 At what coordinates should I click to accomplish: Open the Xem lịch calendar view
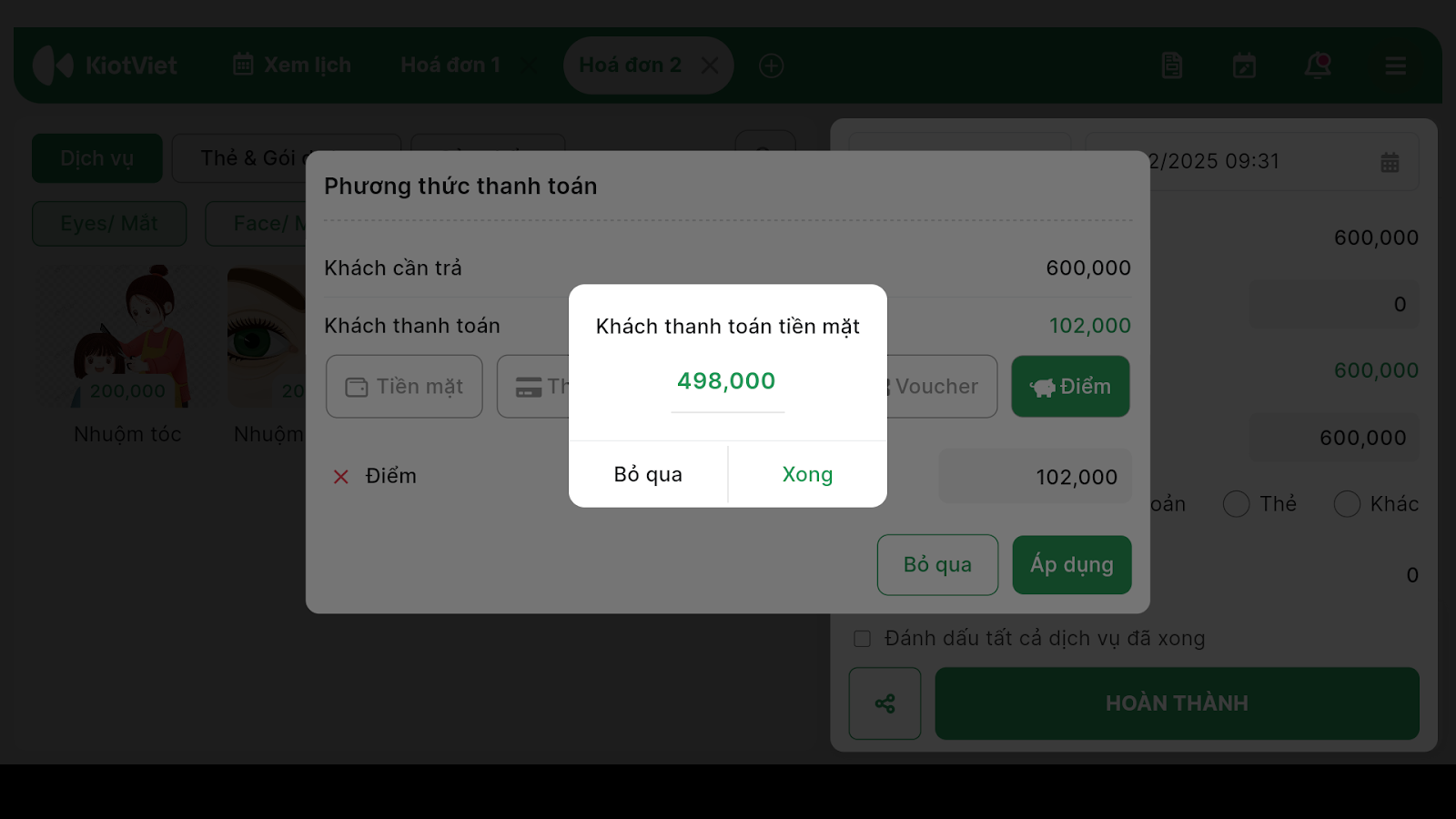(292, 66)
